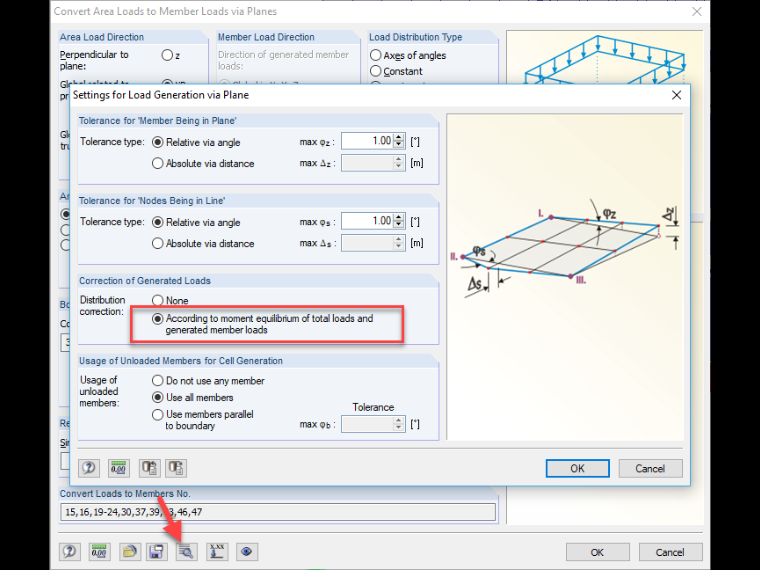The width and height of the screenshot is (760, 570).
Task: Click 'Convert Loads to Members No.' label
Action: click(x=125, y=493)
